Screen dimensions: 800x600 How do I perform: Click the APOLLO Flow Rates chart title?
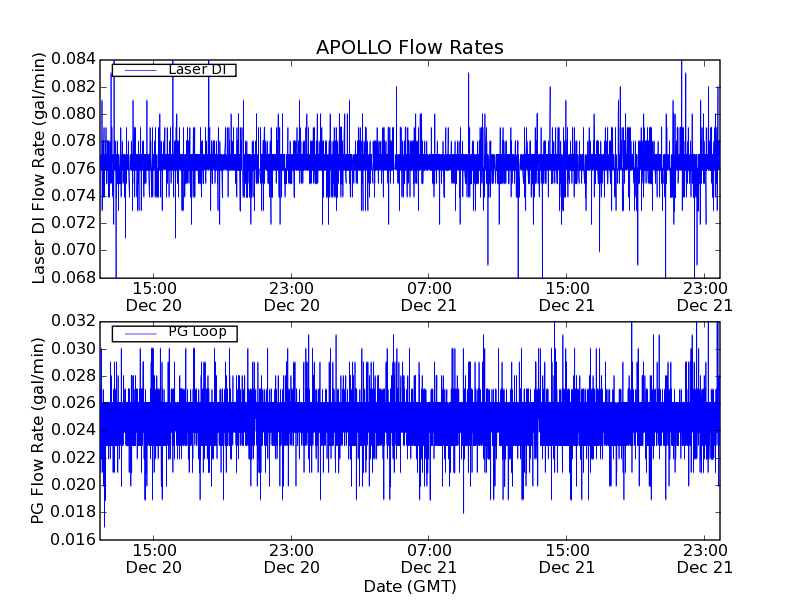tap(409, 48)
